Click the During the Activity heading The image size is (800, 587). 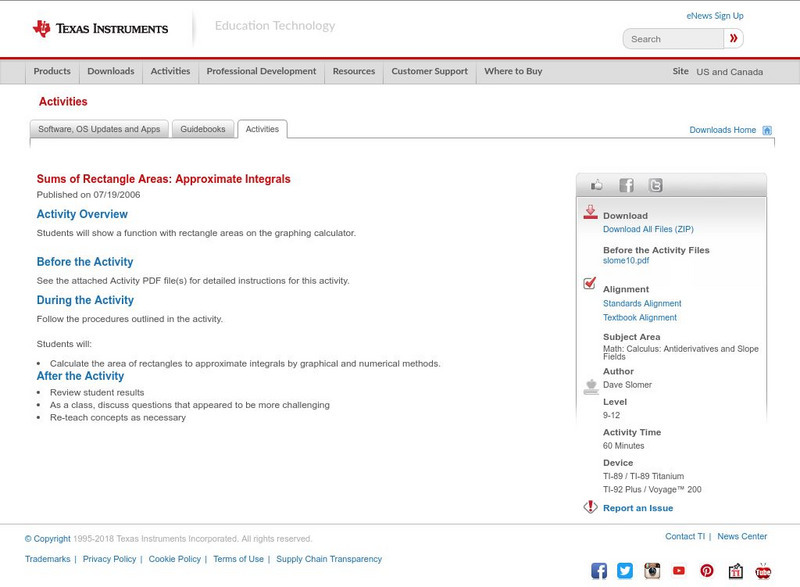click(x=85, y=300)
